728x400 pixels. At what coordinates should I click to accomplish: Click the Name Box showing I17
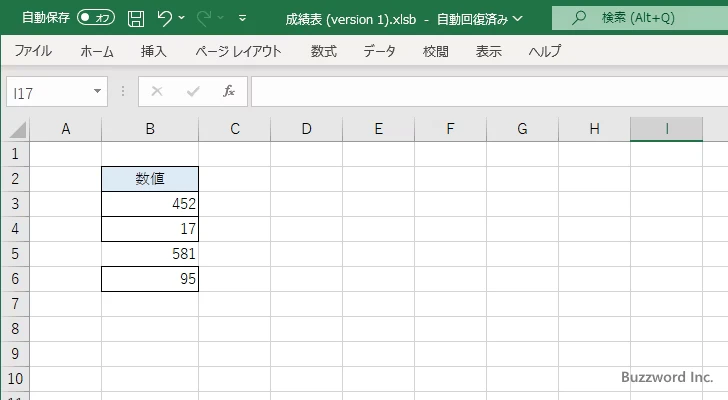[x=48, y=92]
